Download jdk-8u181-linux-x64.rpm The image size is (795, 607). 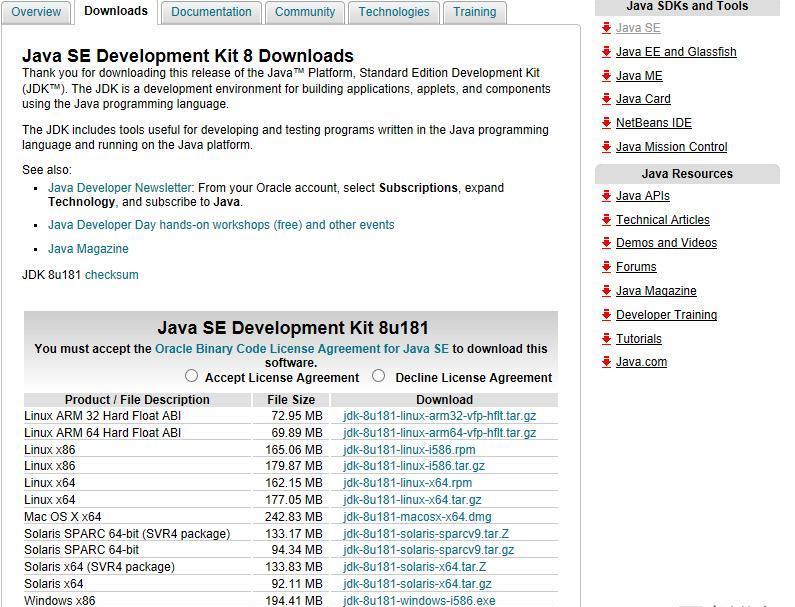point(408,483)
